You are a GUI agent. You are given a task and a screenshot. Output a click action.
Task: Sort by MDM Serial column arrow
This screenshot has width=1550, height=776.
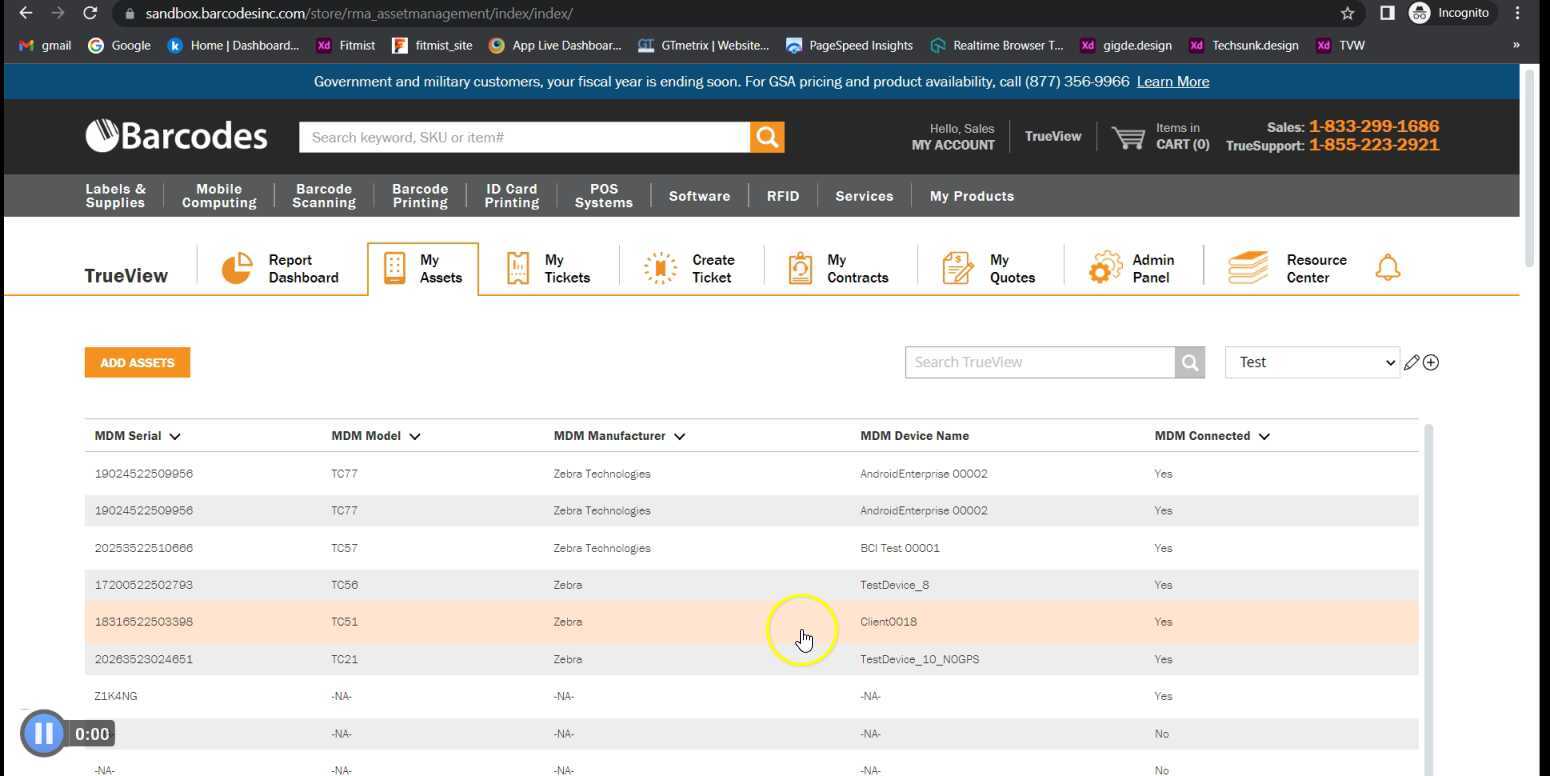point(175,437)
